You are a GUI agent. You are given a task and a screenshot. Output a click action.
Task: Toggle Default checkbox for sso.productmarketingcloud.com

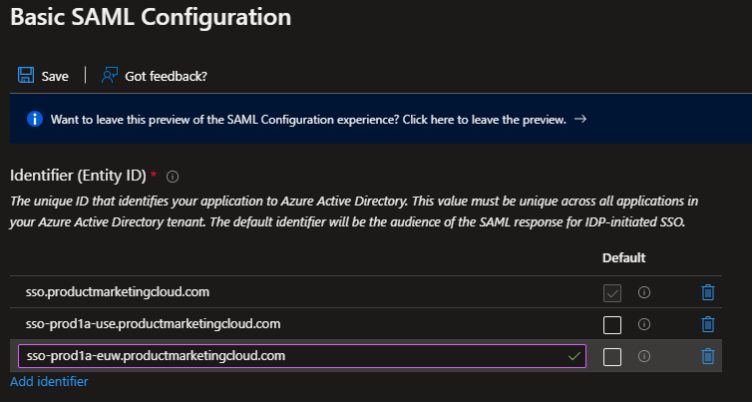[x=612, y=293]
